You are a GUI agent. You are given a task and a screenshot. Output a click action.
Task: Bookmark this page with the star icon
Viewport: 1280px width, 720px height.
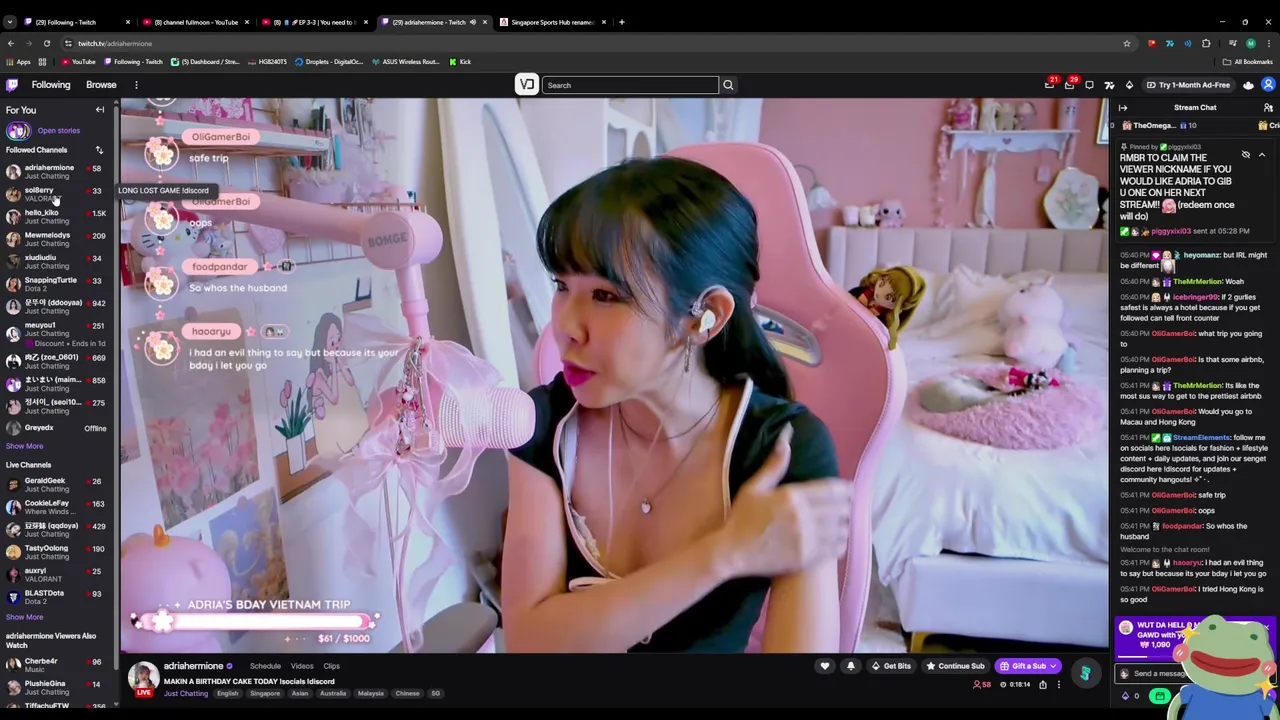point(1127,43)
